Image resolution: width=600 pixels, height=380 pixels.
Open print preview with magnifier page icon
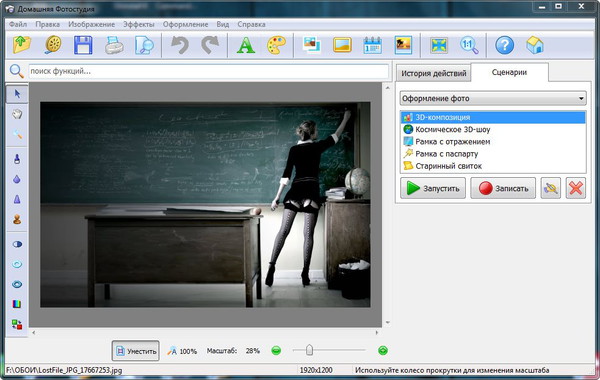point(144,45)
